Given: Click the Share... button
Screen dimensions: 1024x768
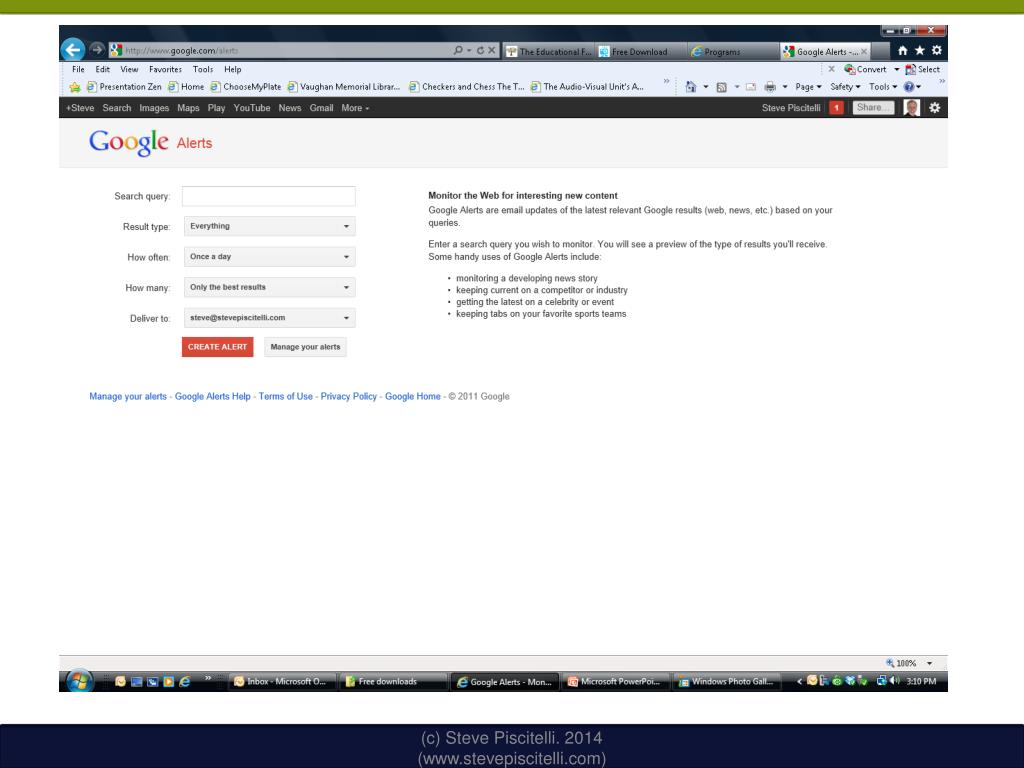Looking at the screenshot, I should point(873,108).
